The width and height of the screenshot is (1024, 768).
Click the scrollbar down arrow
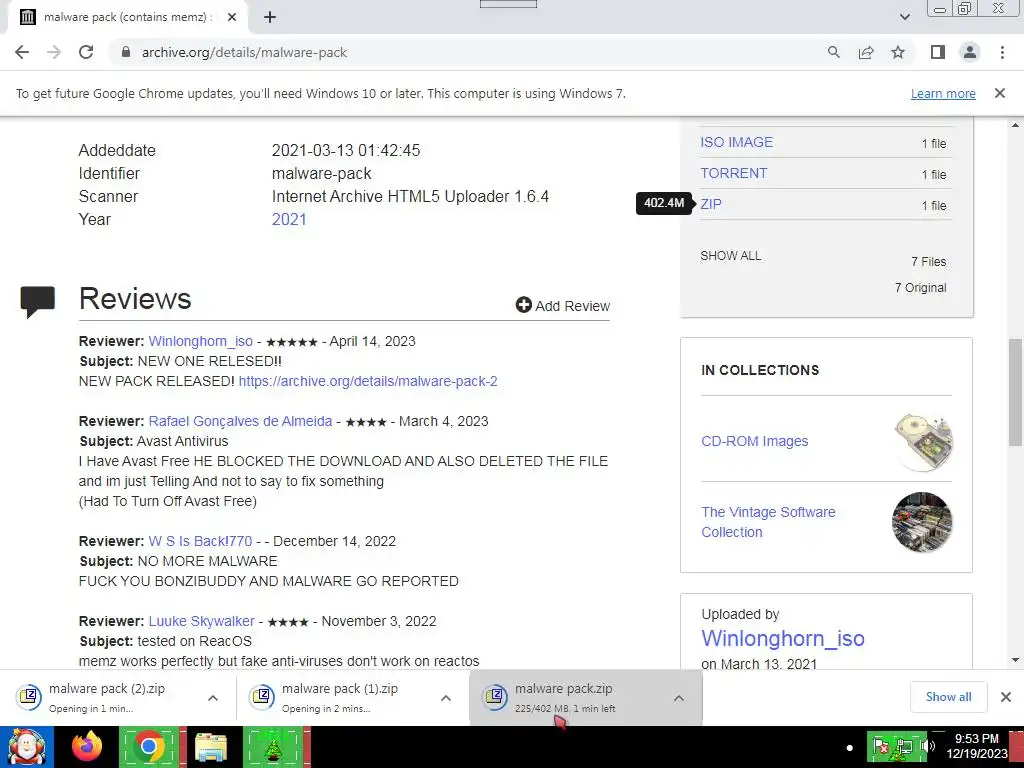(1015, 660)
